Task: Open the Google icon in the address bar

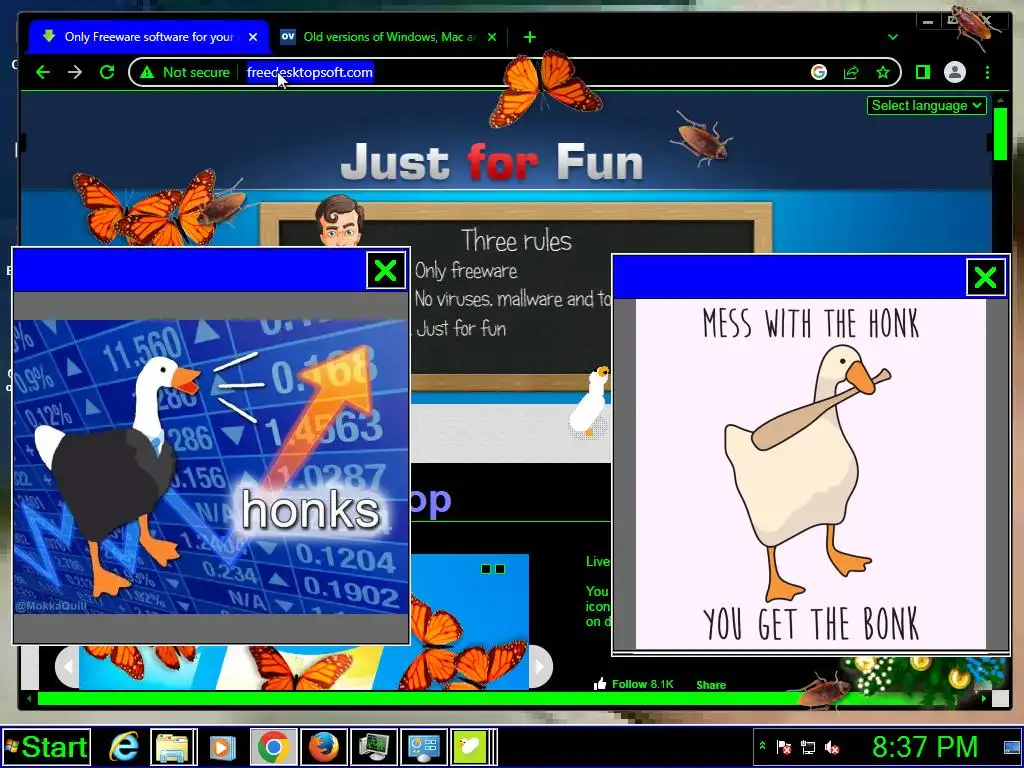Action: click(x=818, y=72)
